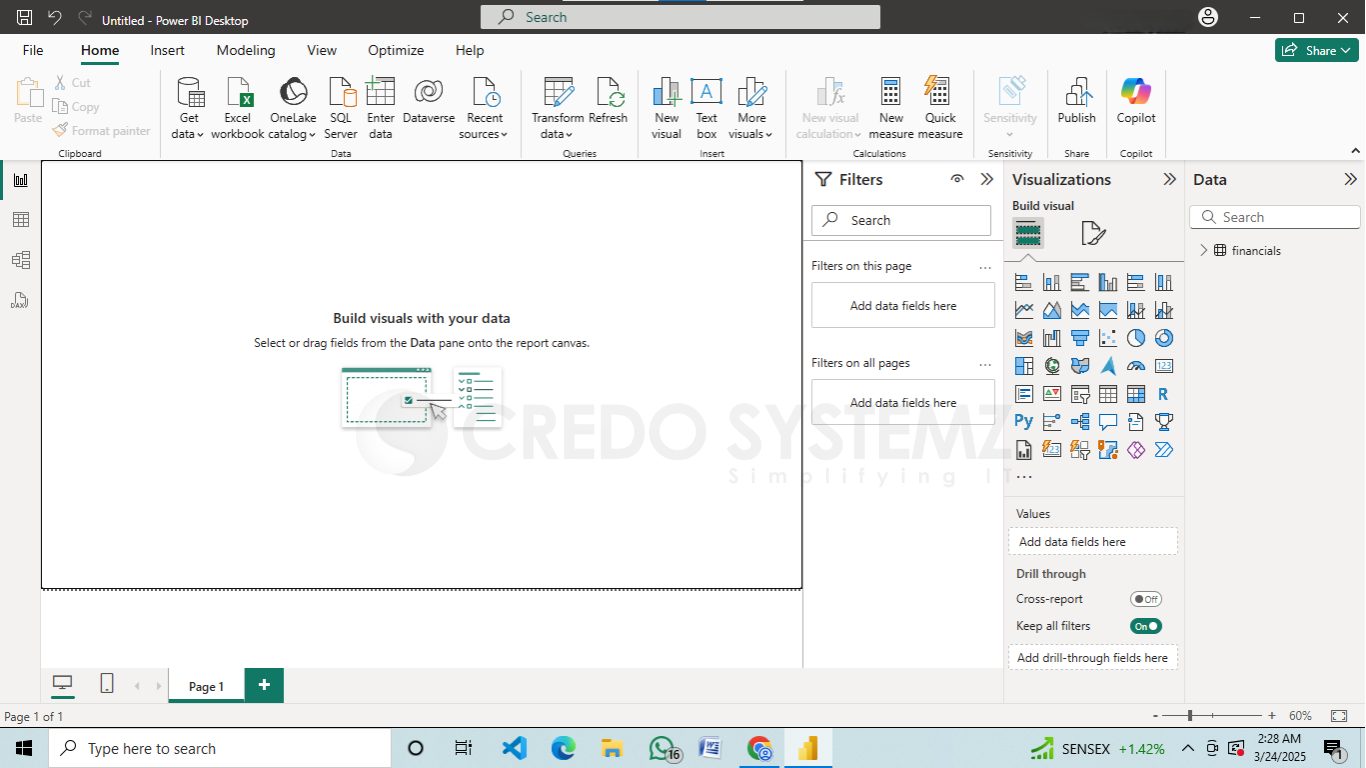Viewport: 1366px width, 768px height.
Task: Click the zoom in plus button
Action: pos(1272,716)
